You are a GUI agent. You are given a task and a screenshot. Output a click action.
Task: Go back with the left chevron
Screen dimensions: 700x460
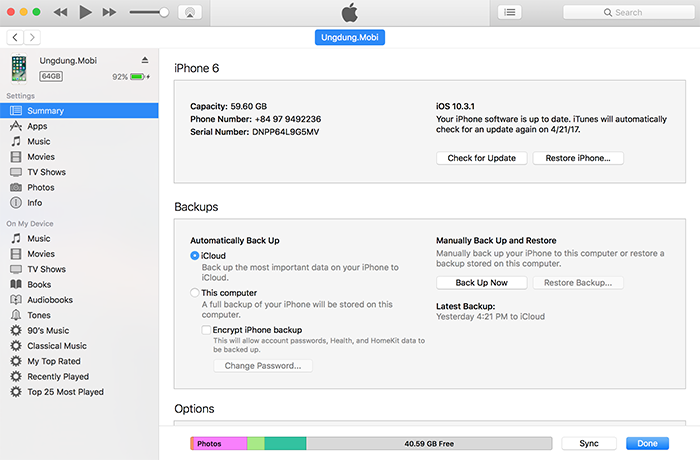coord(15,37)
